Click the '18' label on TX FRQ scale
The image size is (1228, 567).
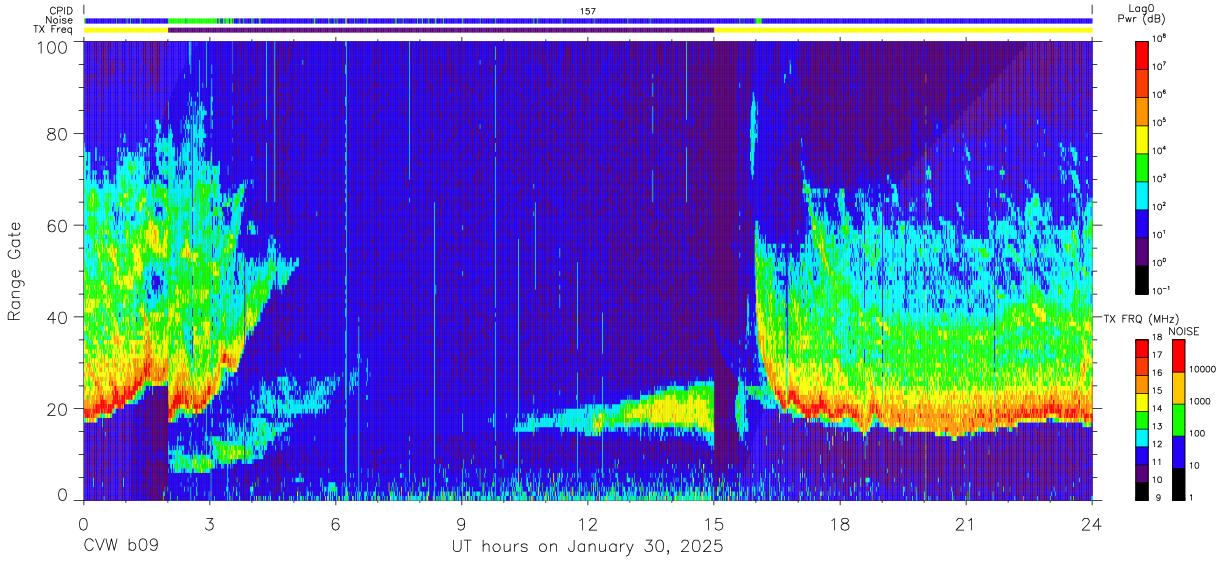point(1158,338)
